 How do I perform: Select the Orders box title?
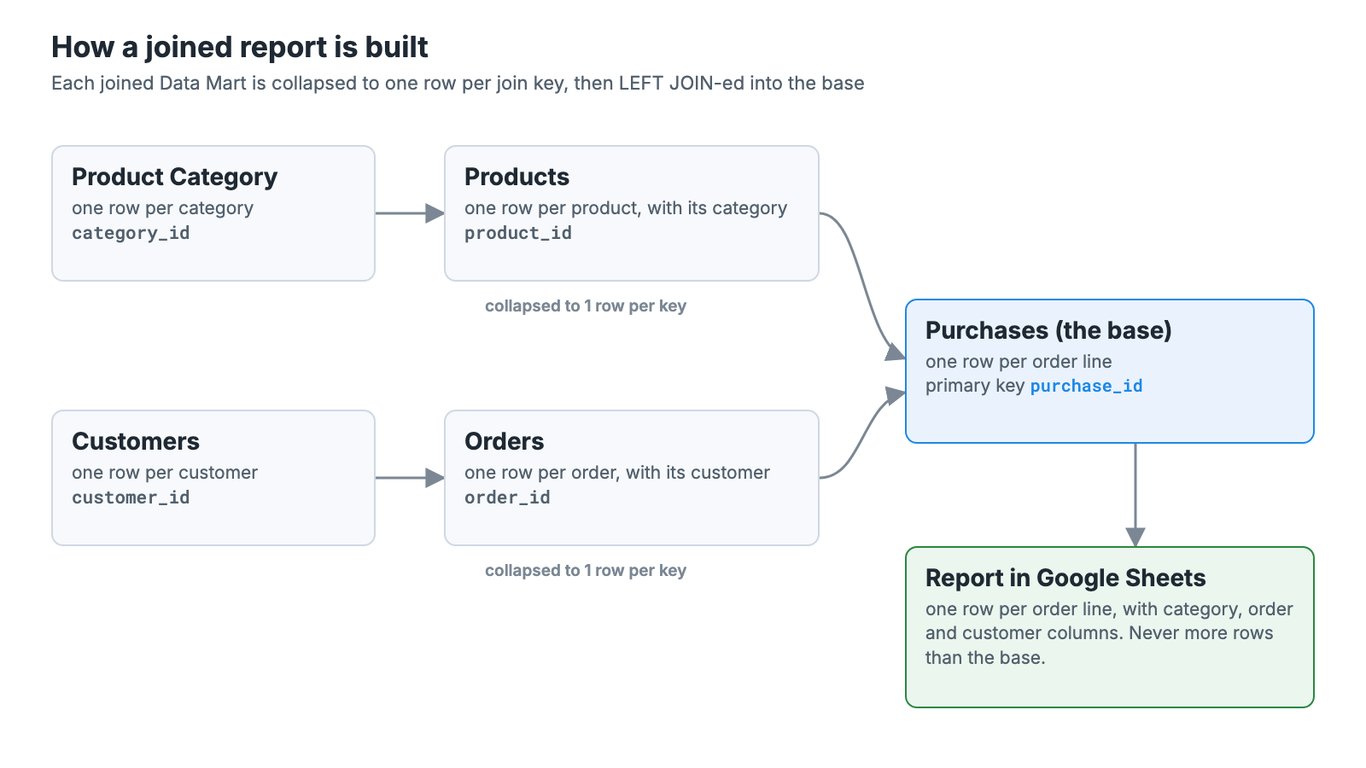click(x=505, y=442)
